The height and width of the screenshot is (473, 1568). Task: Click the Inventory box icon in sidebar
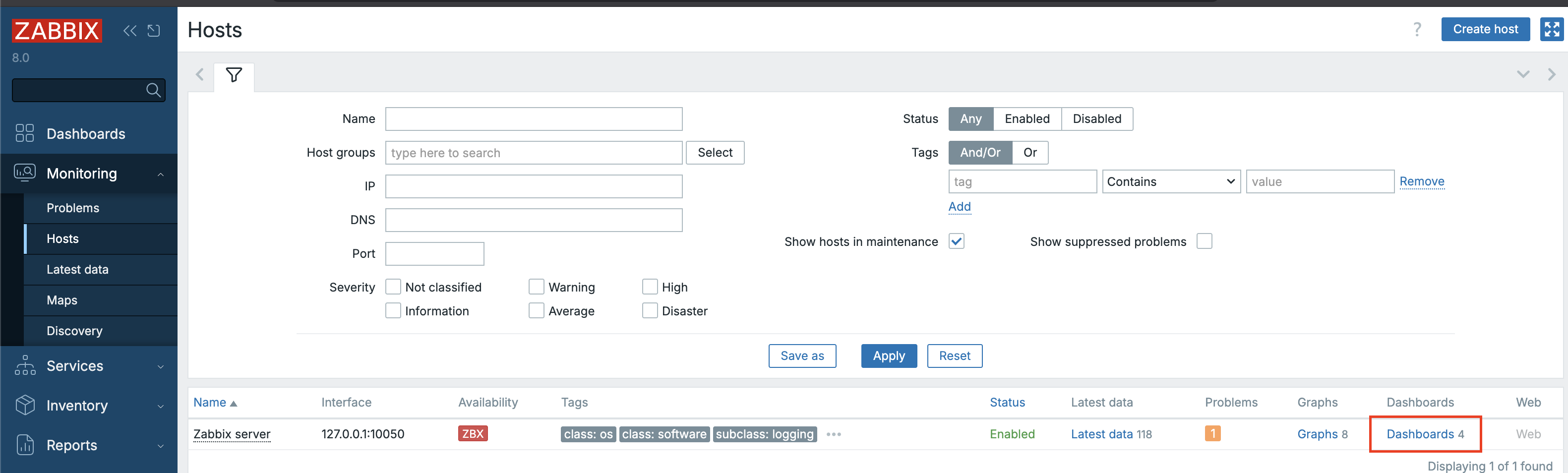pos(24,406)
